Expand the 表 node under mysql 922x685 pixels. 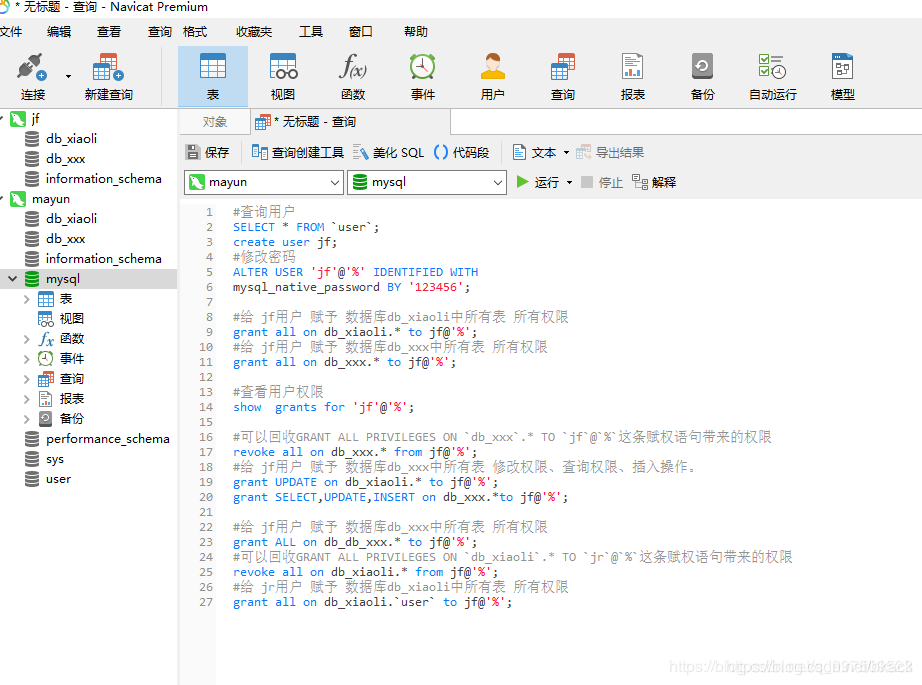point(26,299)
